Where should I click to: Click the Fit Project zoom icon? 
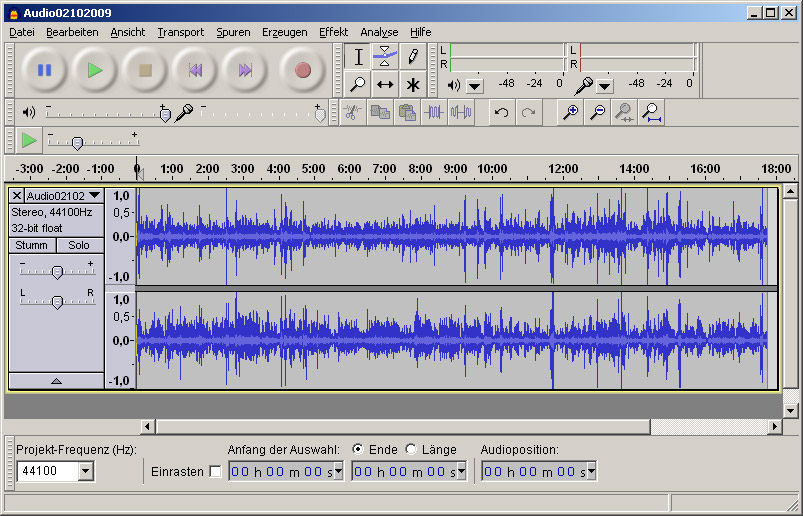click(651, 112)
